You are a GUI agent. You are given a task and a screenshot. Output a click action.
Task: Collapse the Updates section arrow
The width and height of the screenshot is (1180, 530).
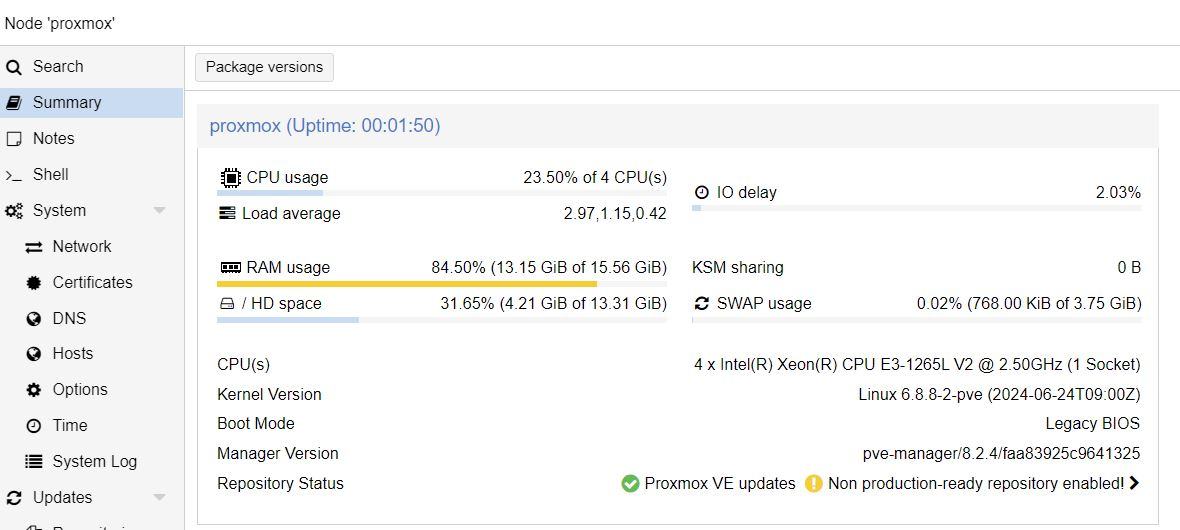159,498
